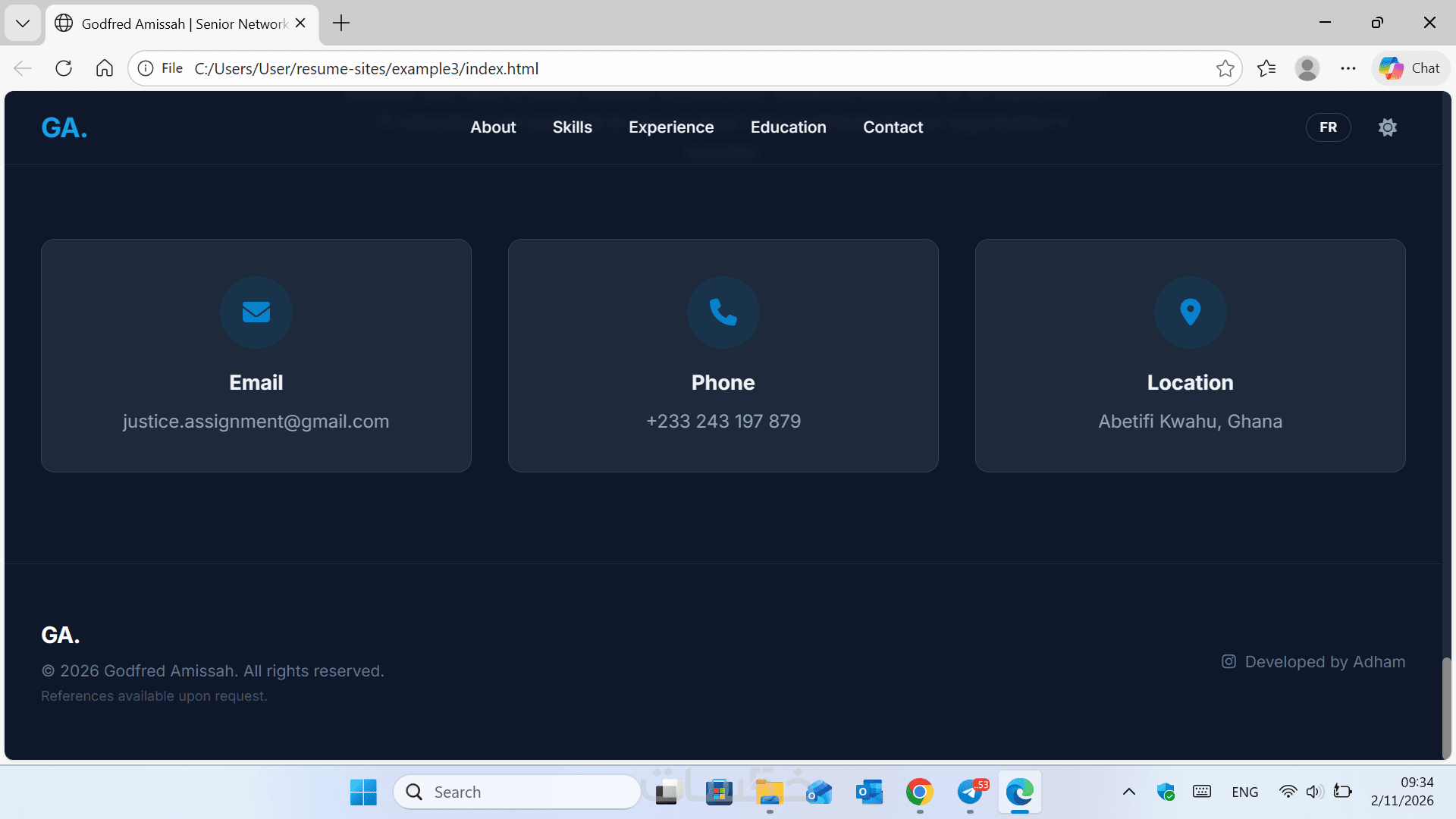Image resolution: width=1456 pixels, height=819 pixels.
Task: Open browser Settings and more menu
Action: [x=1348, y=68]
